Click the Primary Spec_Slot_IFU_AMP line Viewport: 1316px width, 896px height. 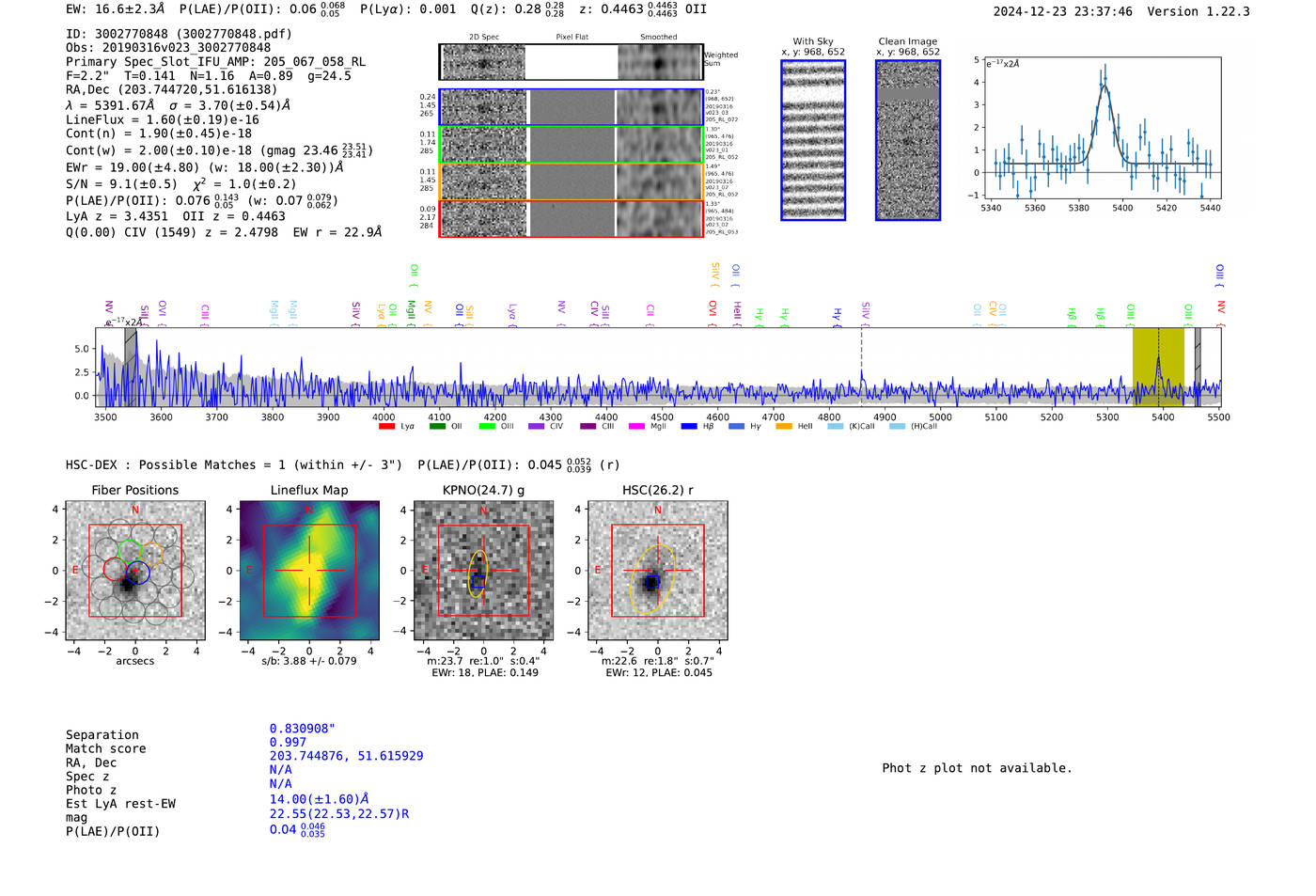point(215,62)
